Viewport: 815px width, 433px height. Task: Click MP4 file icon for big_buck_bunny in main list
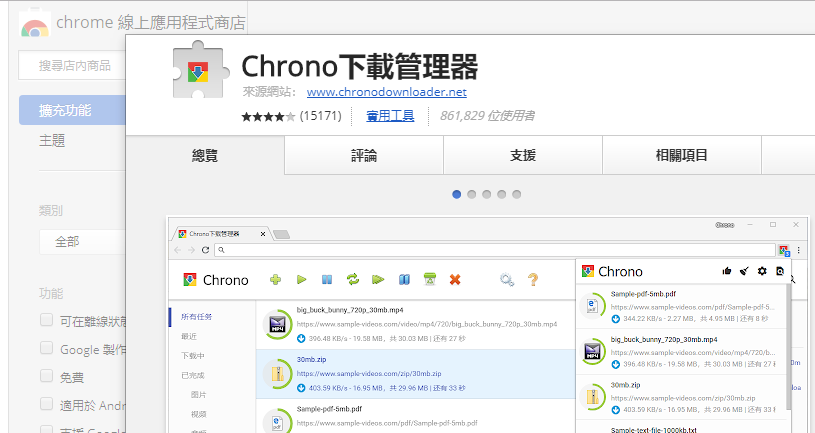[277, 324]
